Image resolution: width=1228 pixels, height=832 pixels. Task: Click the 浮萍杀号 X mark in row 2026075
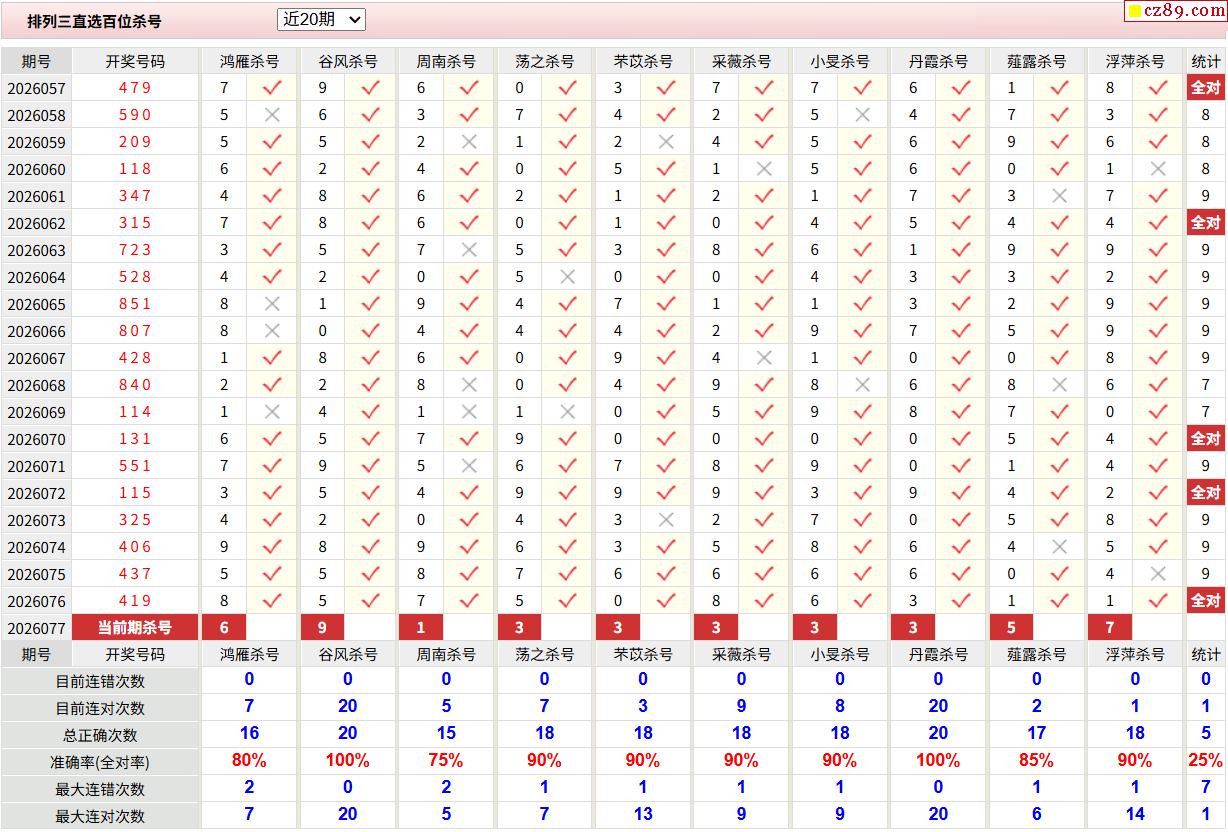1158,574
